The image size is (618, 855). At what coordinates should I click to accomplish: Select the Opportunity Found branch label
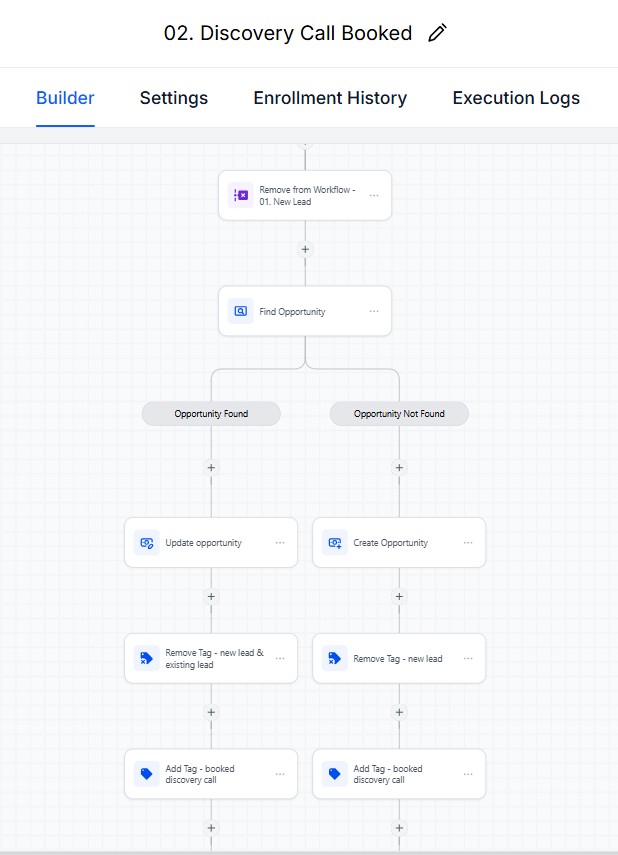tap(211, 414)
